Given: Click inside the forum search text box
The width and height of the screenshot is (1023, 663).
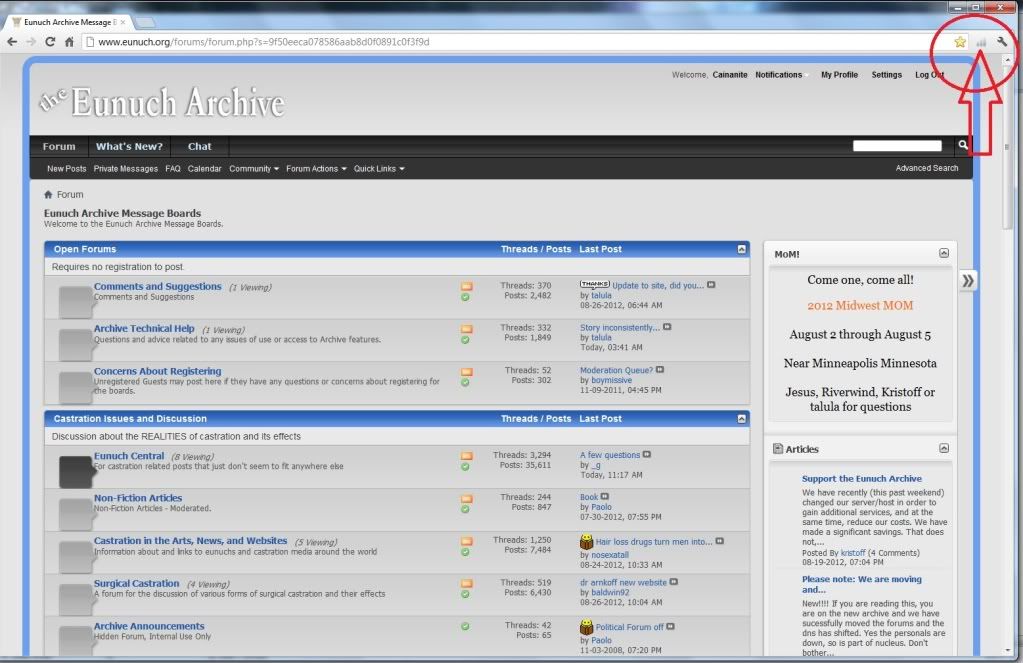Looking at the screenshot, I should 897,146.
